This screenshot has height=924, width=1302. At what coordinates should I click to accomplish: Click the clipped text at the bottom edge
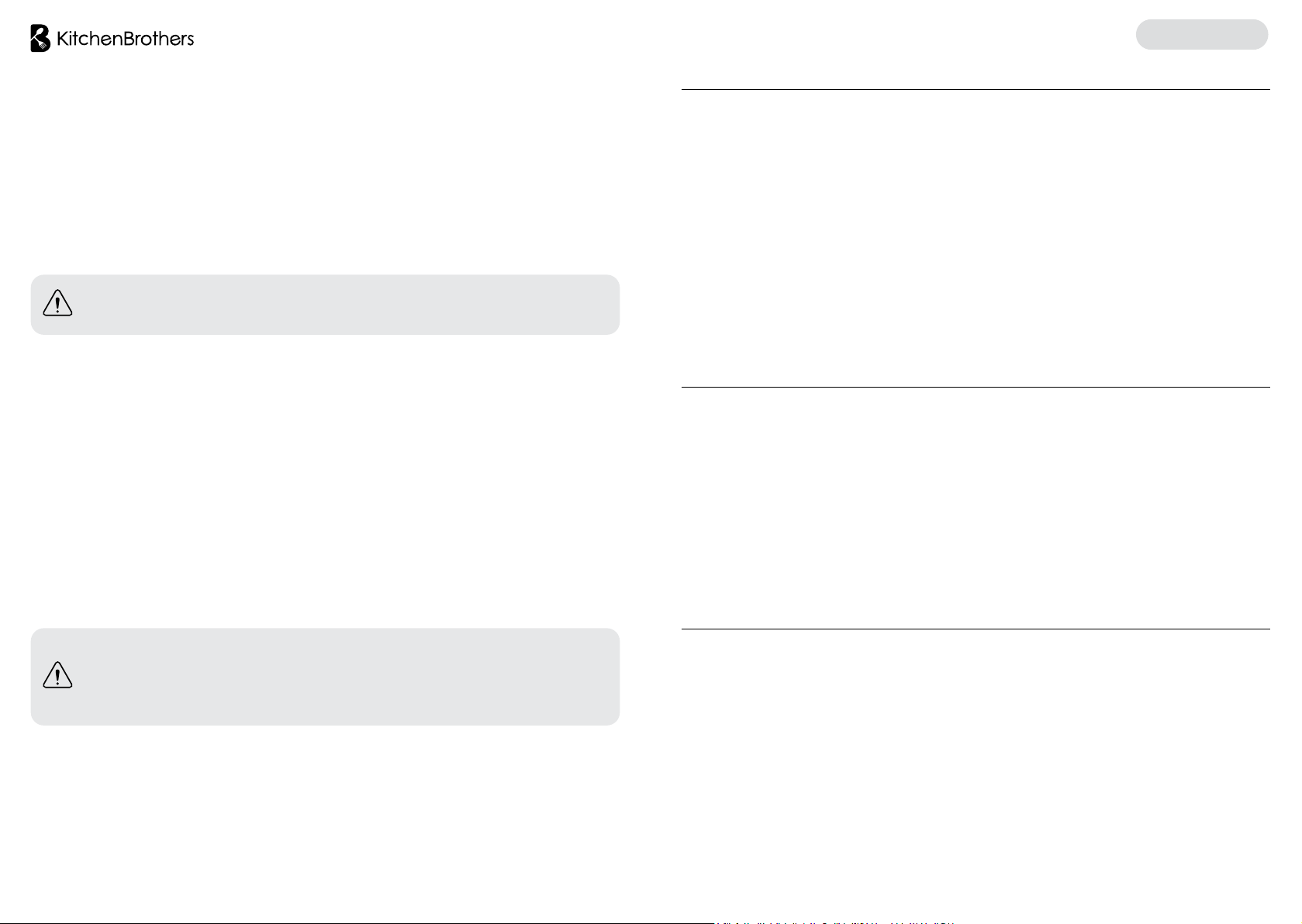coord(834,922)
